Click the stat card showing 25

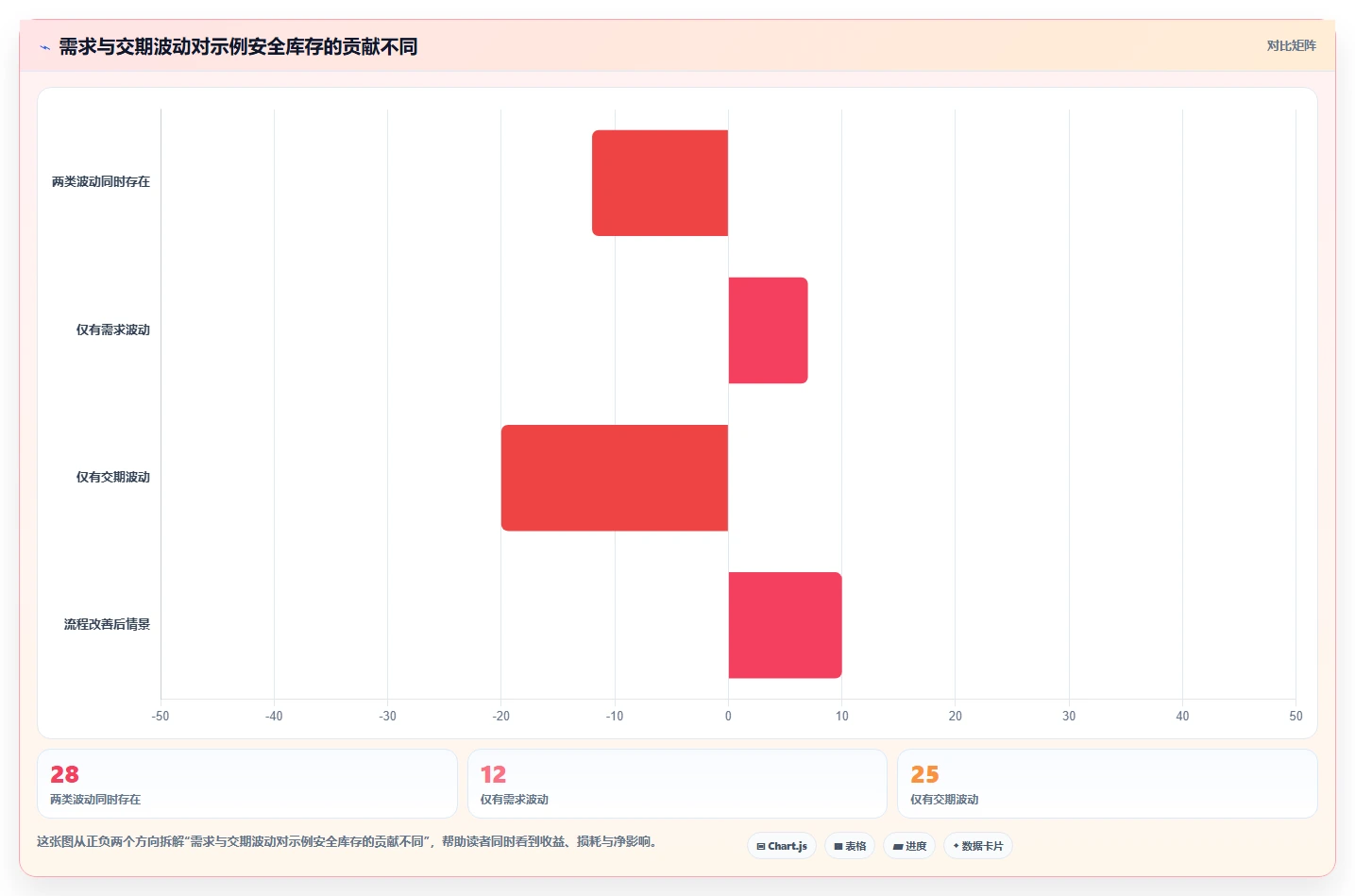point(1108,784)
